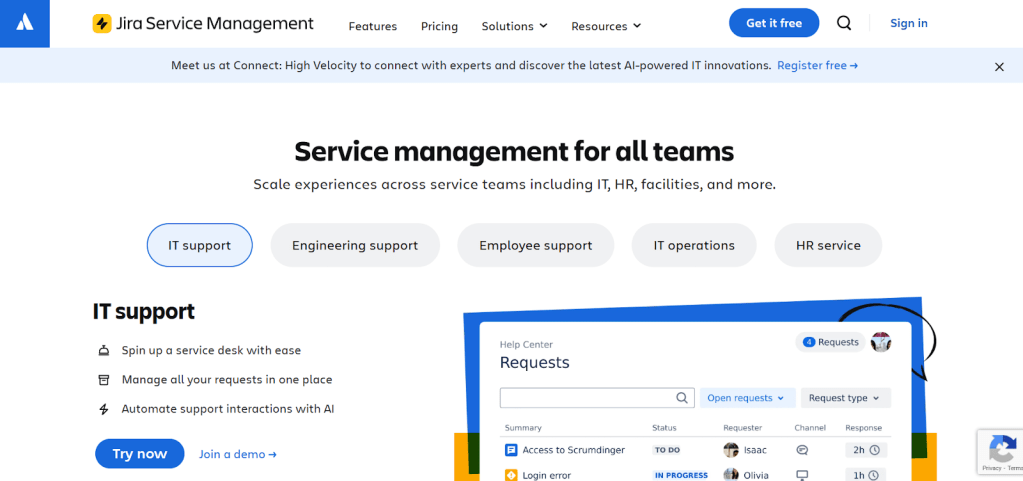
Task: Click the Jira Service Management lightning logo
Action: [102, 24]
